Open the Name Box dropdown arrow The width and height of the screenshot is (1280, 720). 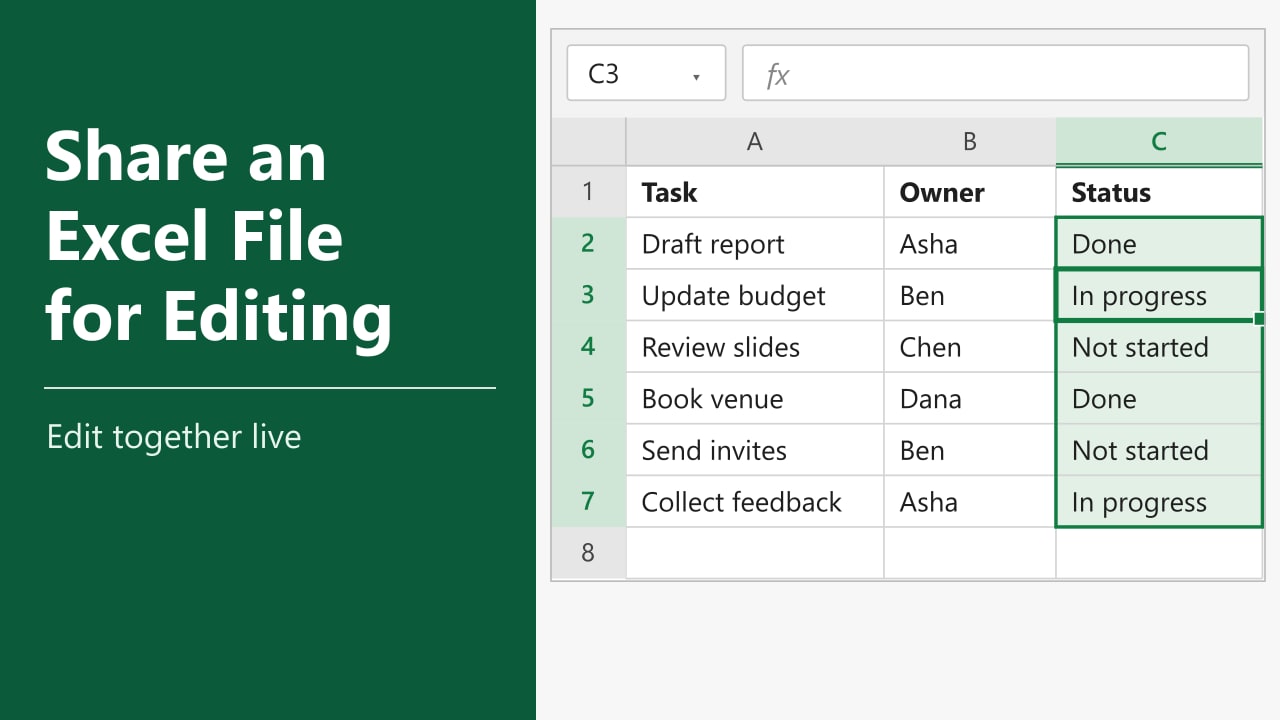point(696,76)
